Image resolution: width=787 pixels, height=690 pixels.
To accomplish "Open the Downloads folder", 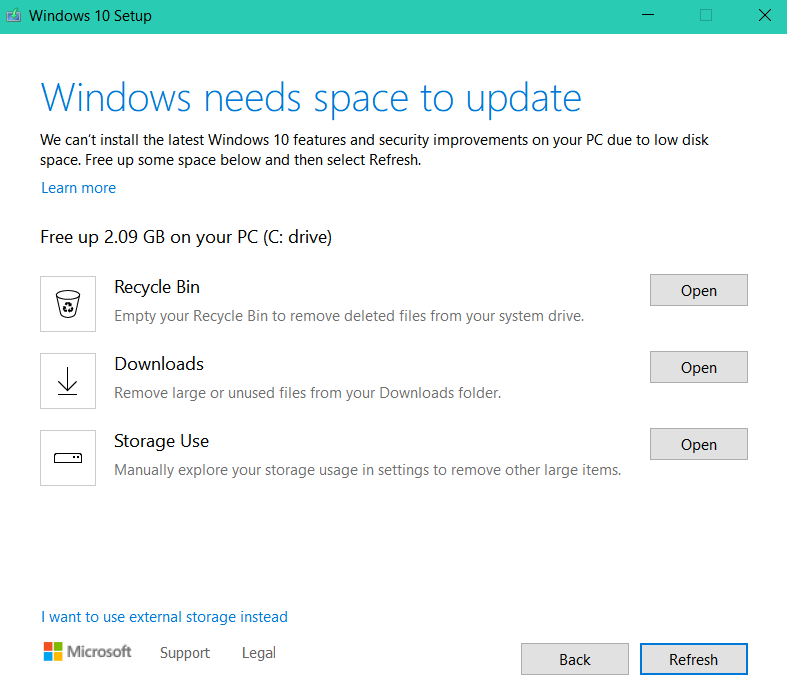I will pos(699,367).
